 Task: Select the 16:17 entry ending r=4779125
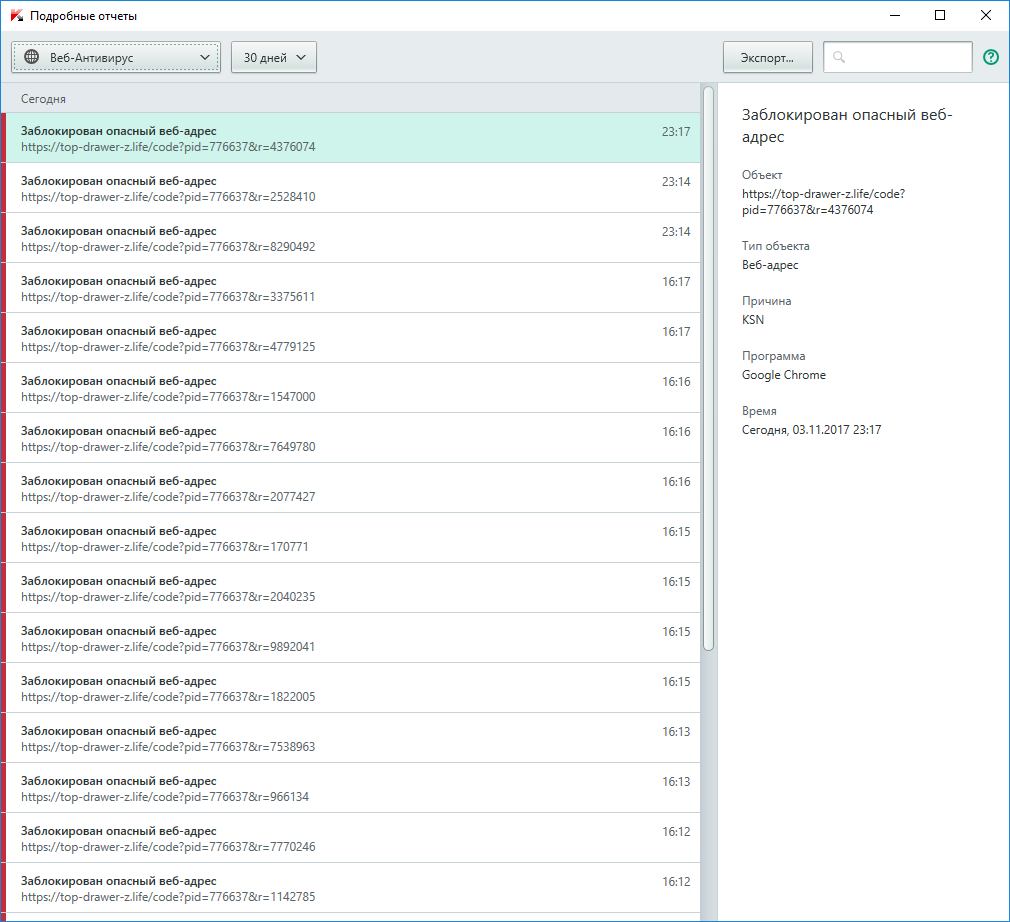[x=350, y=338]
